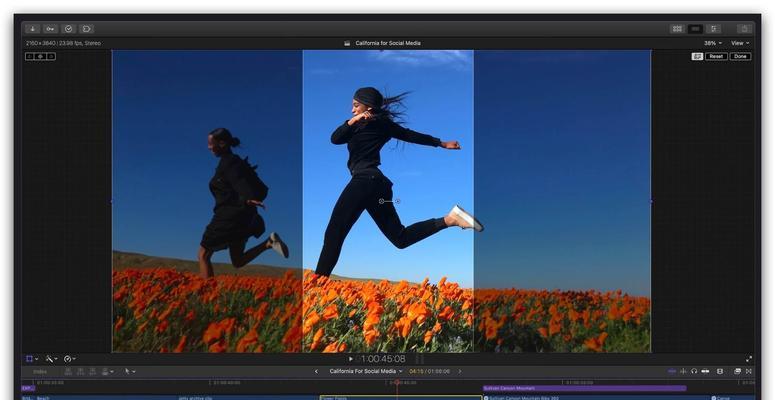
Task: Select the next keyframe arrow in viewer
Action: coord(51,56)
